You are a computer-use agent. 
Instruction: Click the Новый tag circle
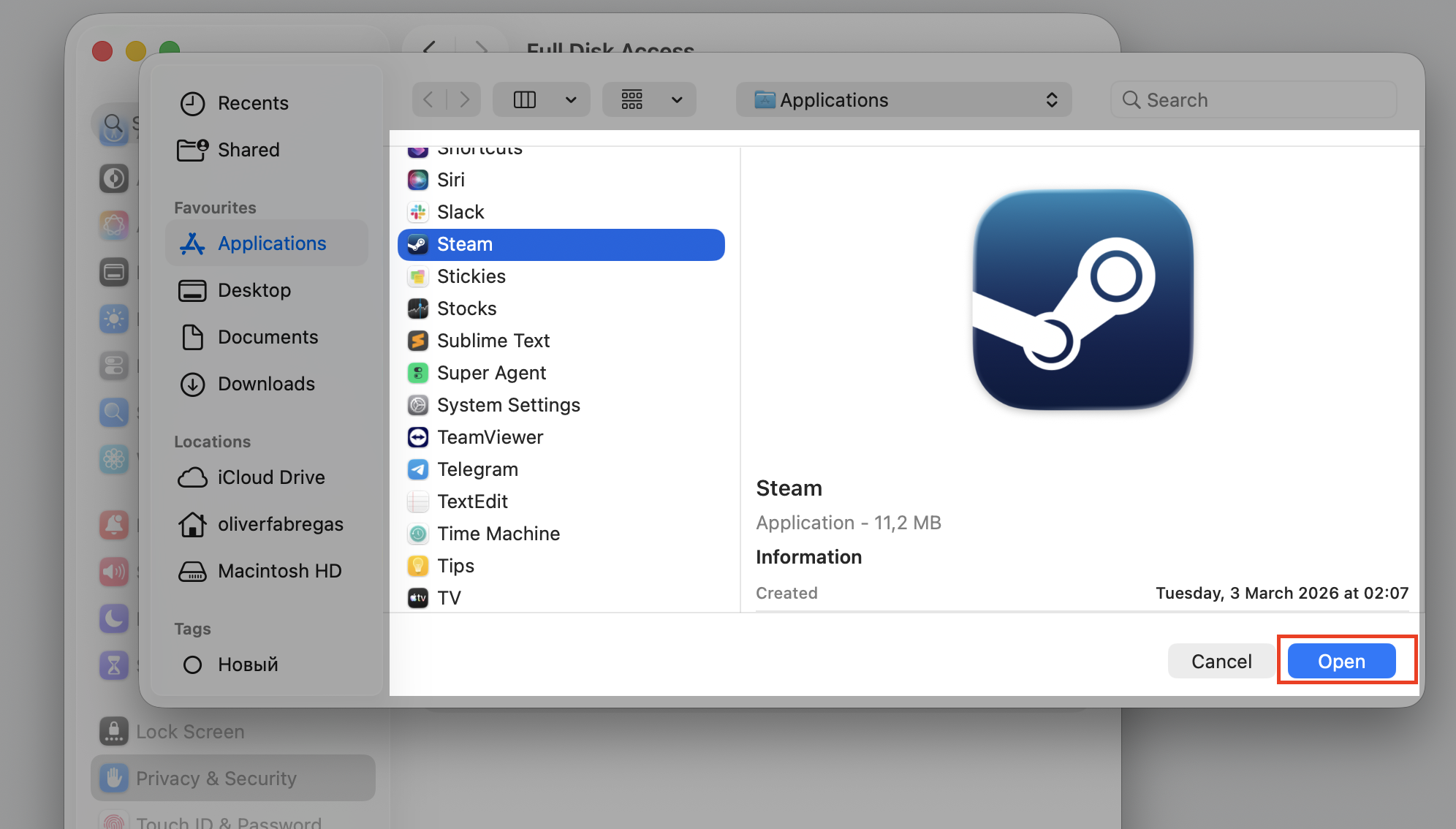point(192,665)
